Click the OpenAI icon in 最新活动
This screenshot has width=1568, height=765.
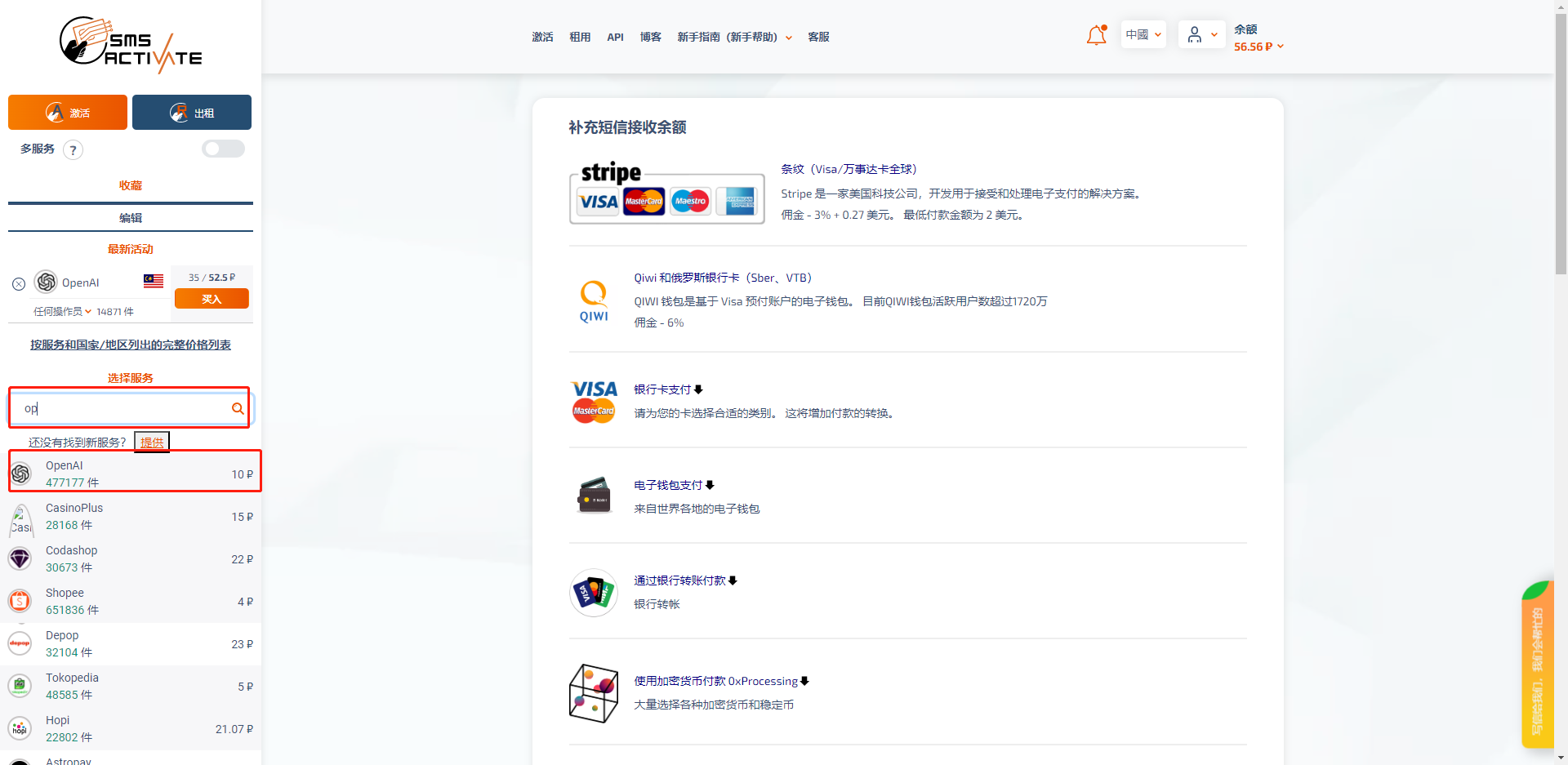coord(47,282)
